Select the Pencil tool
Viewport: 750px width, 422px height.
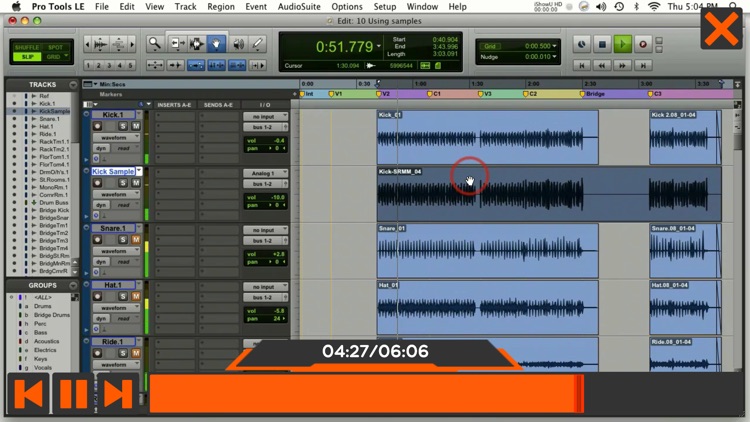(x=258, y=44)
